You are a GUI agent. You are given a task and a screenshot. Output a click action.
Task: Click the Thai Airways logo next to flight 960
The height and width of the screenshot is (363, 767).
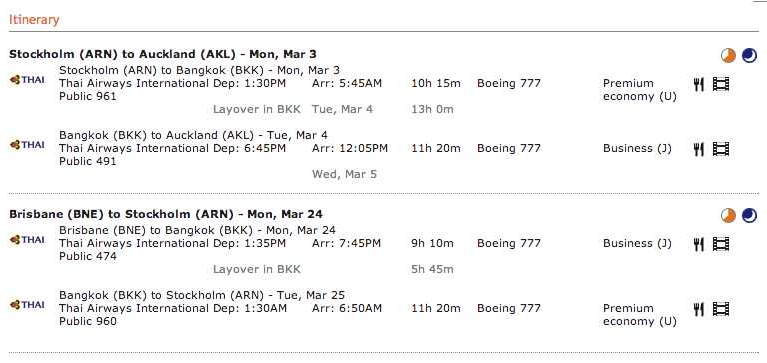(27, 305)
